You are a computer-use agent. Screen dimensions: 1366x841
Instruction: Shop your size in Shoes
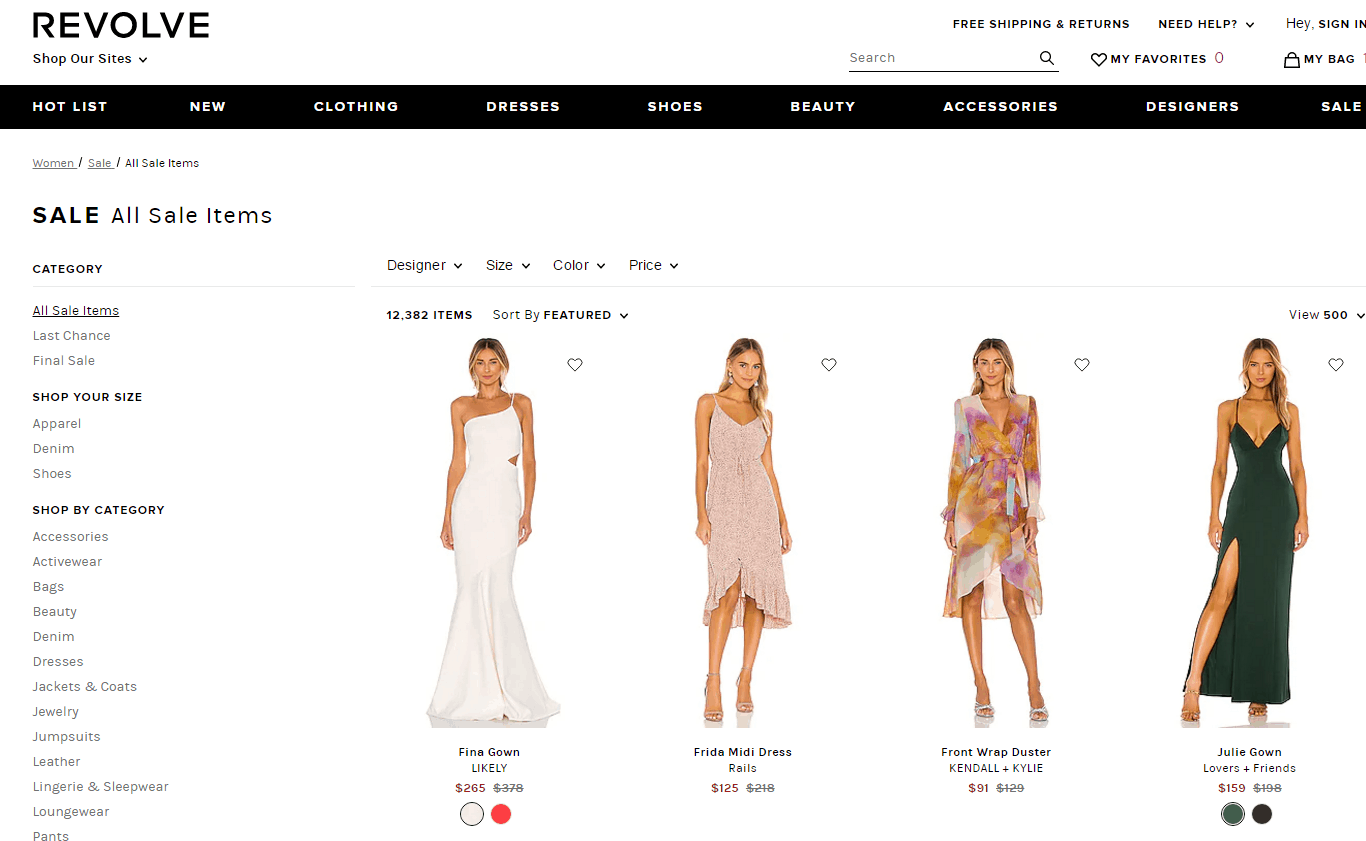(52, 474)
